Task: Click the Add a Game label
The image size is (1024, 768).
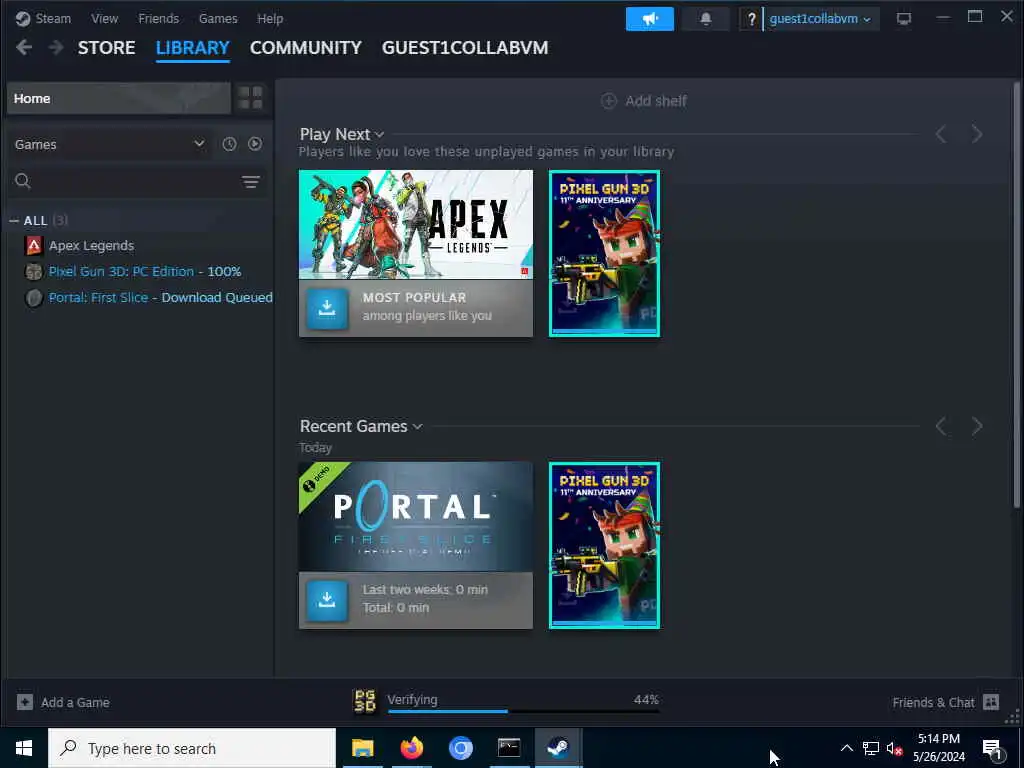Action: click(75, 702)
